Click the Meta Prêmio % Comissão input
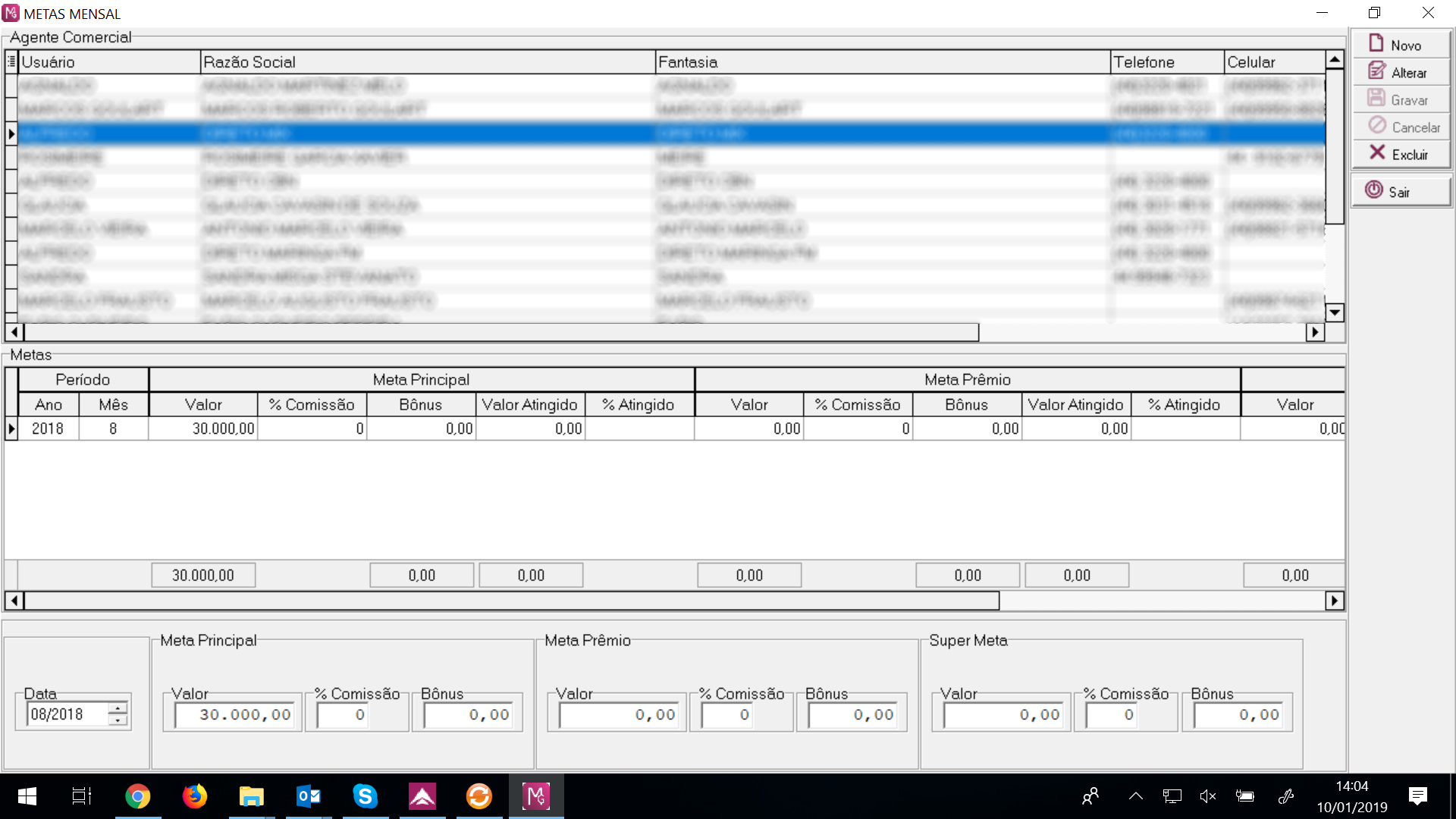 [x=728, y=714]
